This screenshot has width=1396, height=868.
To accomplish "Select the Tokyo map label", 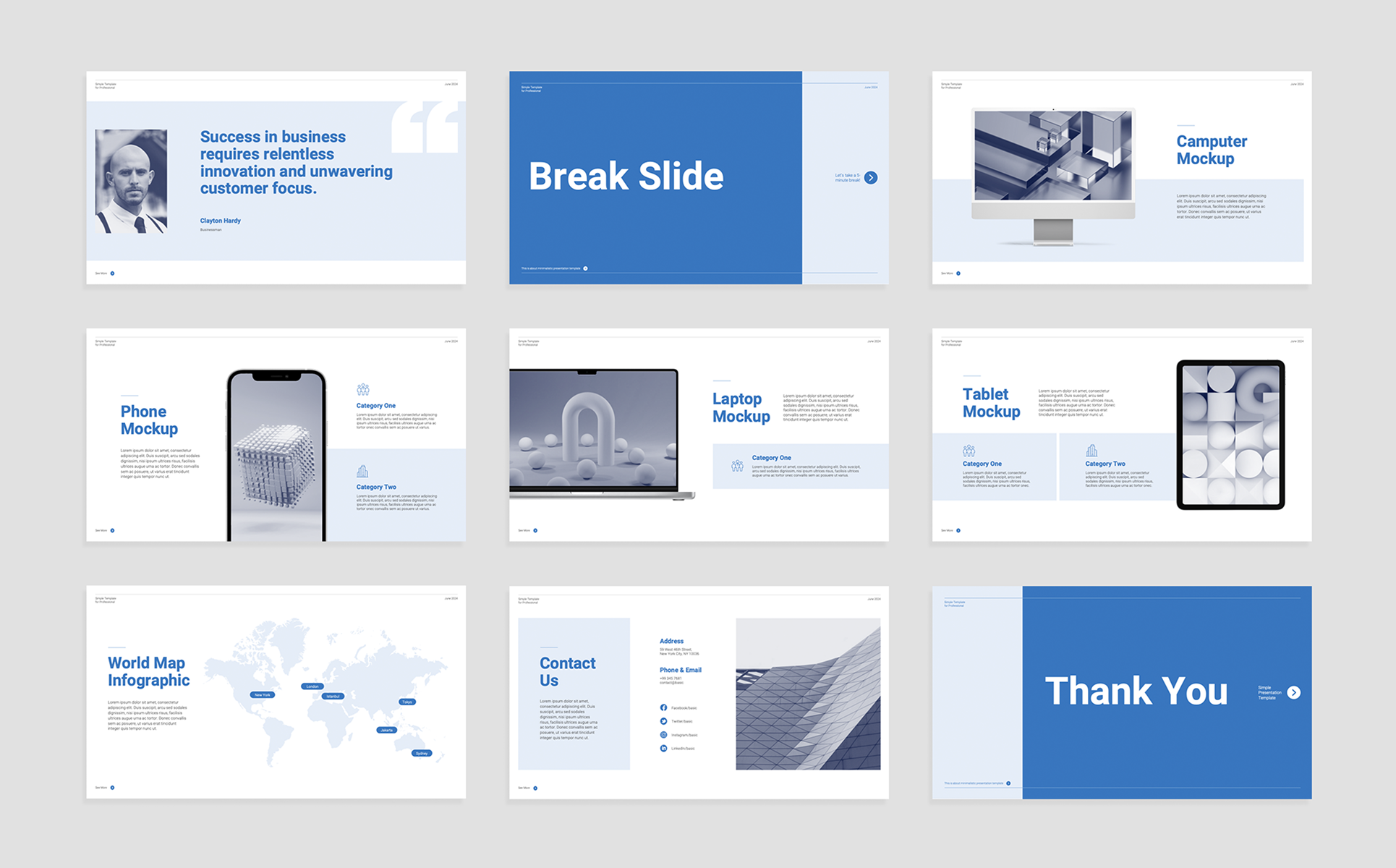I will (407, 702).
